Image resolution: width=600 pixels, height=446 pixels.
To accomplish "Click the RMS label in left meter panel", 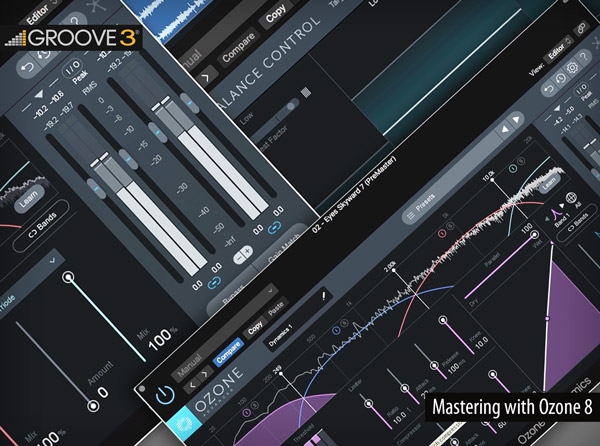I will (x=90, y=88).
